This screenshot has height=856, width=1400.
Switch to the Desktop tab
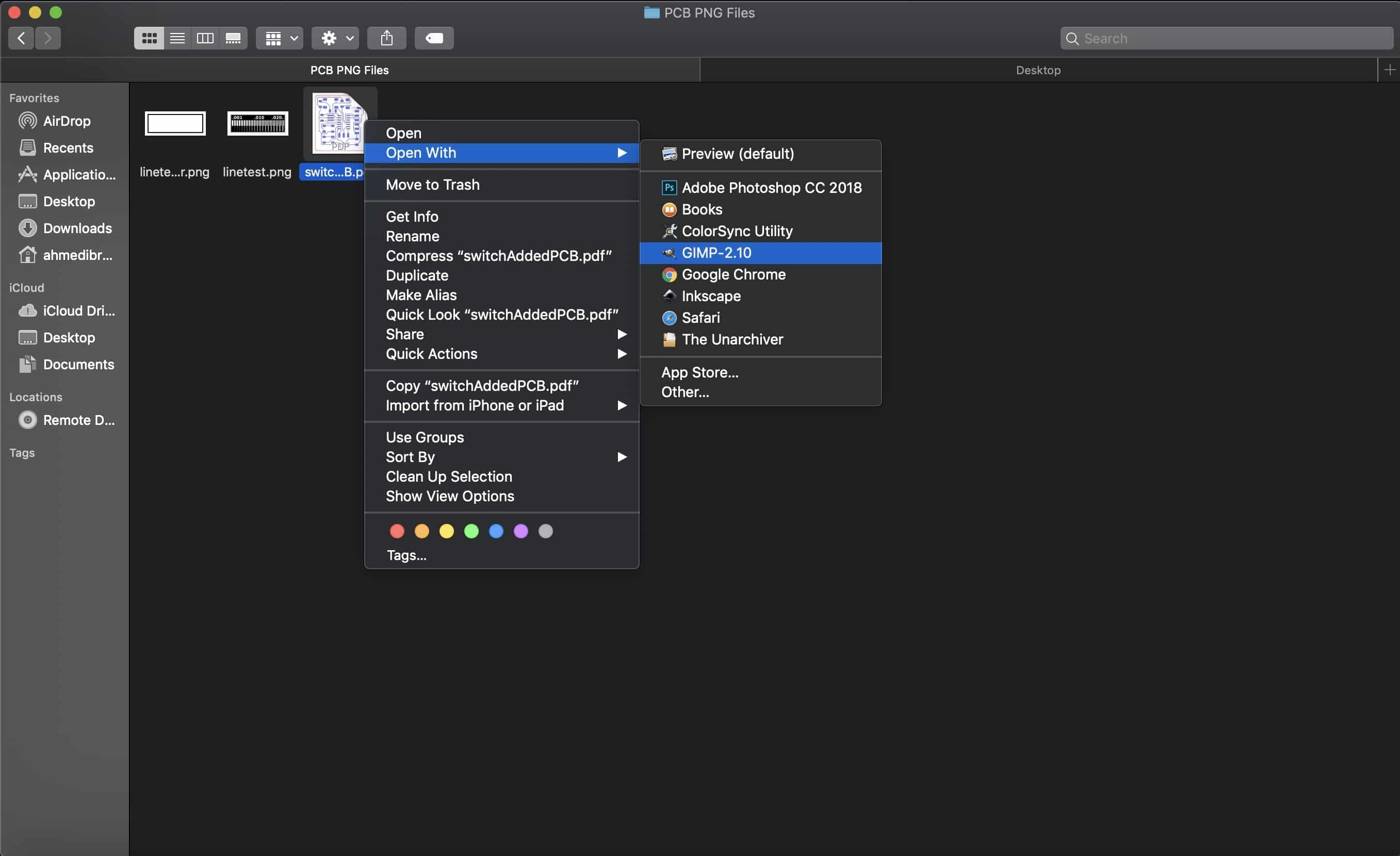(1038, 70)
